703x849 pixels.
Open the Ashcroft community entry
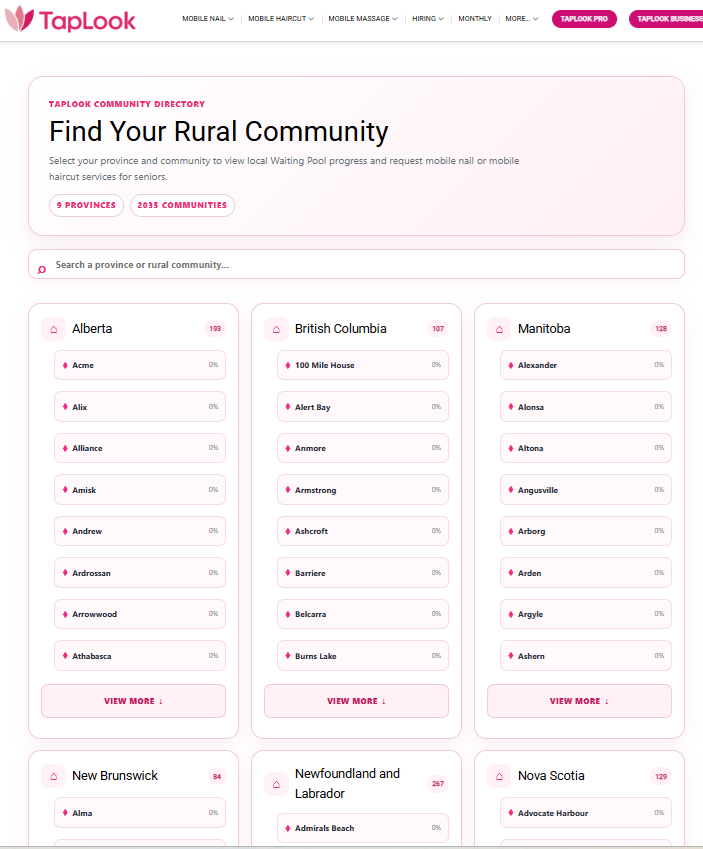[363, 531]
